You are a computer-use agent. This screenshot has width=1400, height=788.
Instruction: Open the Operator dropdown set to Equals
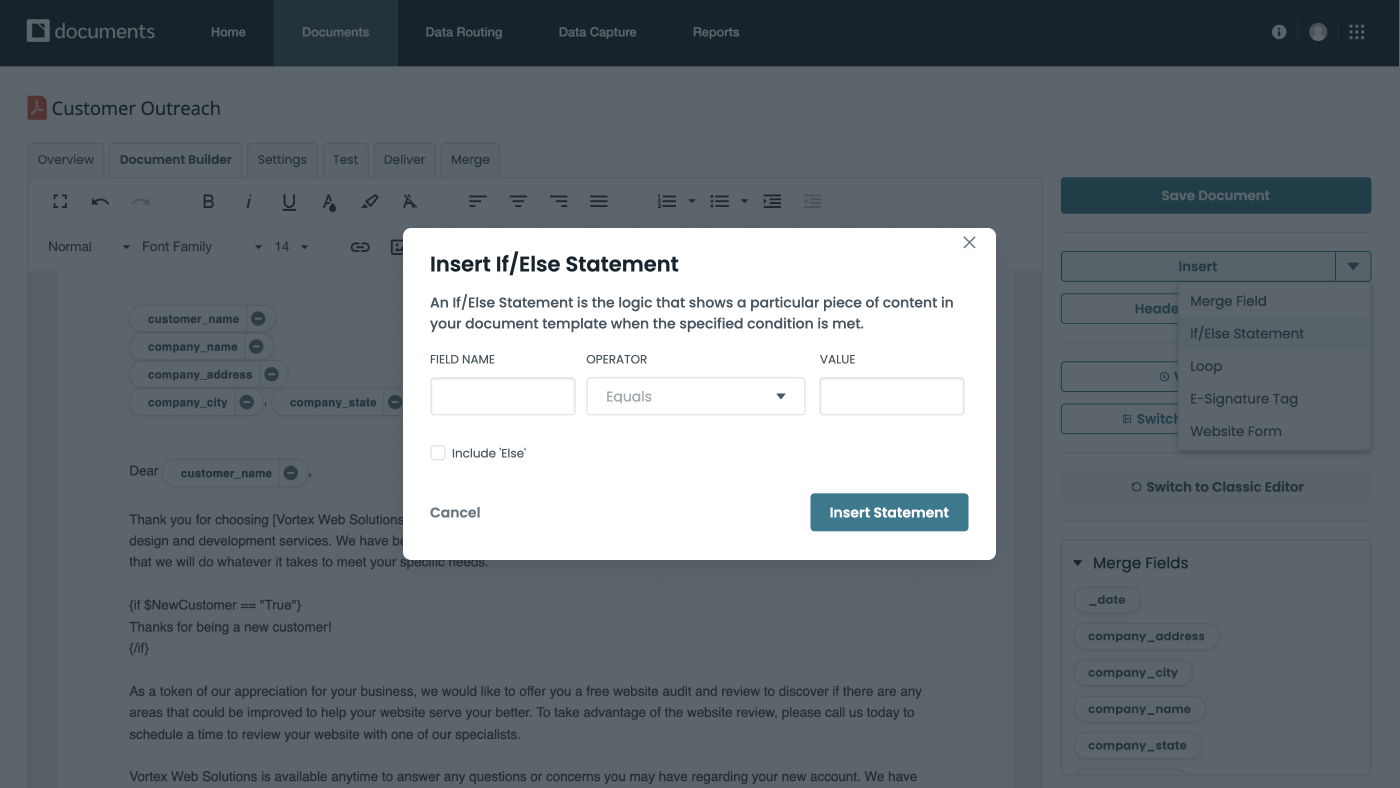[695, 396]
